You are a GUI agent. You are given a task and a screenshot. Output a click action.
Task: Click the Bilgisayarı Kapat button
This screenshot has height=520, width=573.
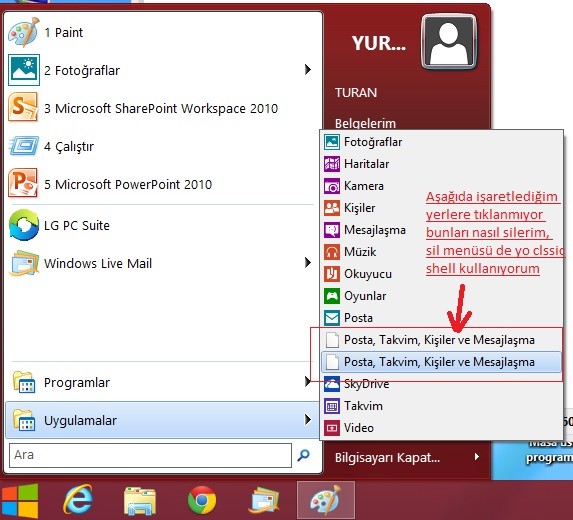(x=387, y=457)
